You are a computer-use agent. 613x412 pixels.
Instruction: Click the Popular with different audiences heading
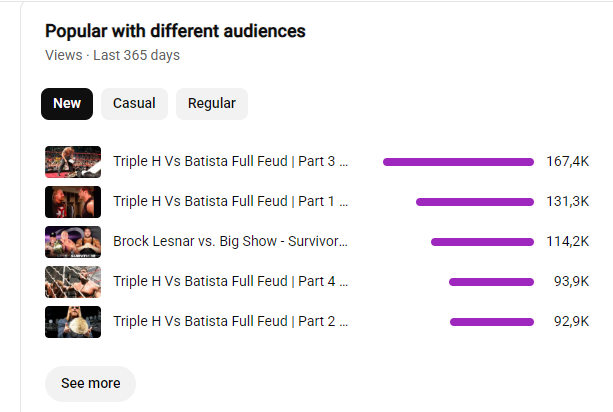(x=175, y=31)
